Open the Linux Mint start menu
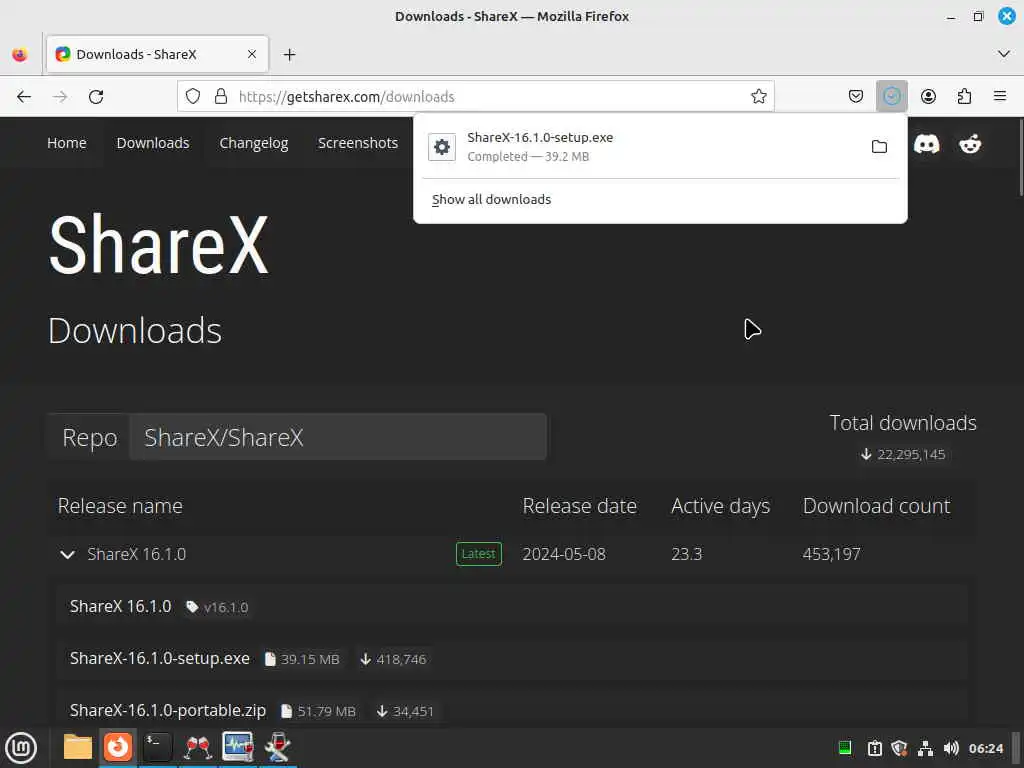Screen dimensions: 1024x768 click(21, 748)
